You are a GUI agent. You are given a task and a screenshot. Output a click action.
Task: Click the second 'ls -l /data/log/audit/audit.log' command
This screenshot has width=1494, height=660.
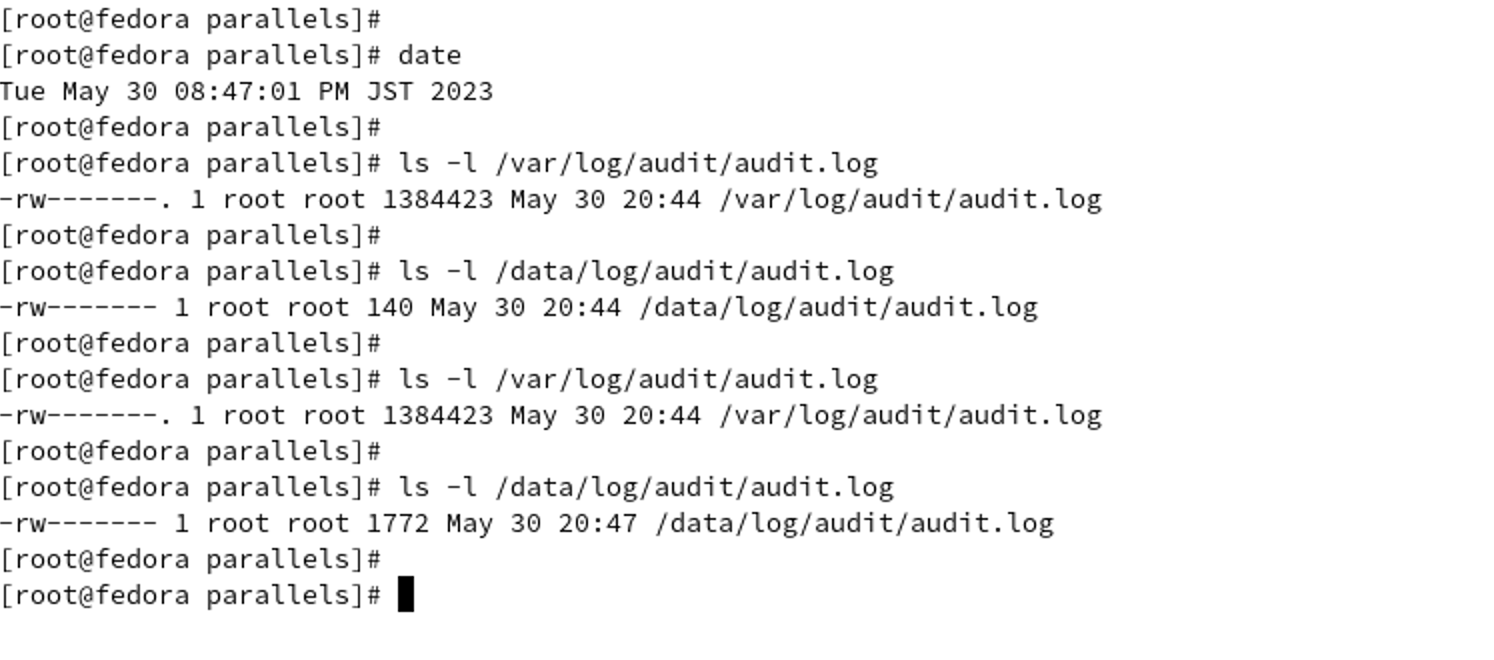tap(646, 487)
